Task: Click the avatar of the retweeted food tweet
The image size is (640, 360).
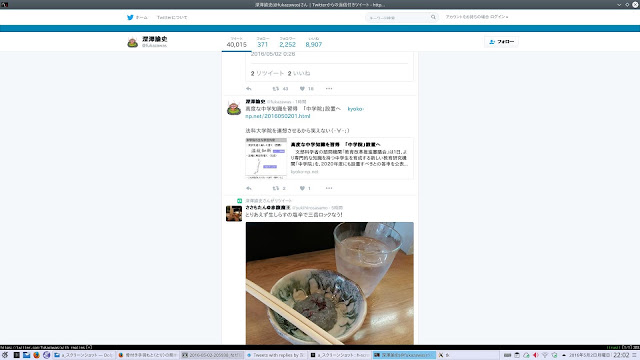Action: (x=234, y=213)
